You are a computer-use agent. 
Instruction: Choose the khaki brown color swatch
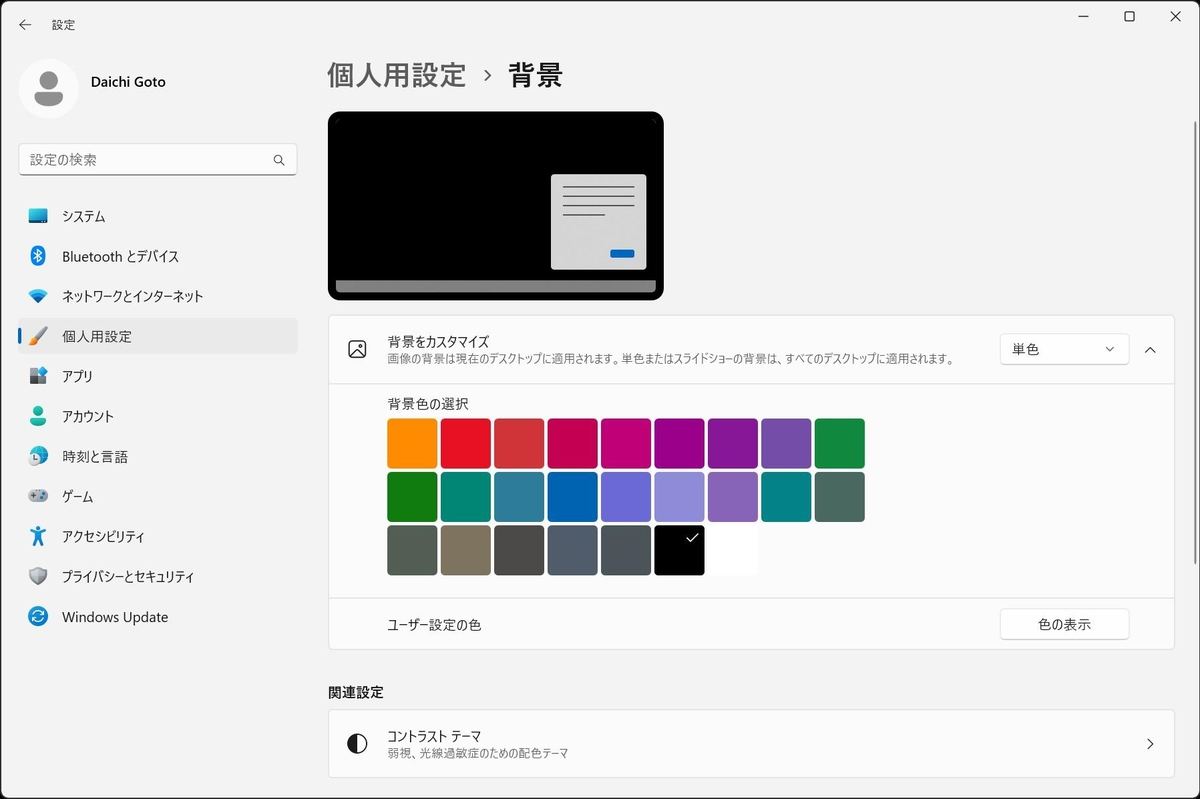466,550
